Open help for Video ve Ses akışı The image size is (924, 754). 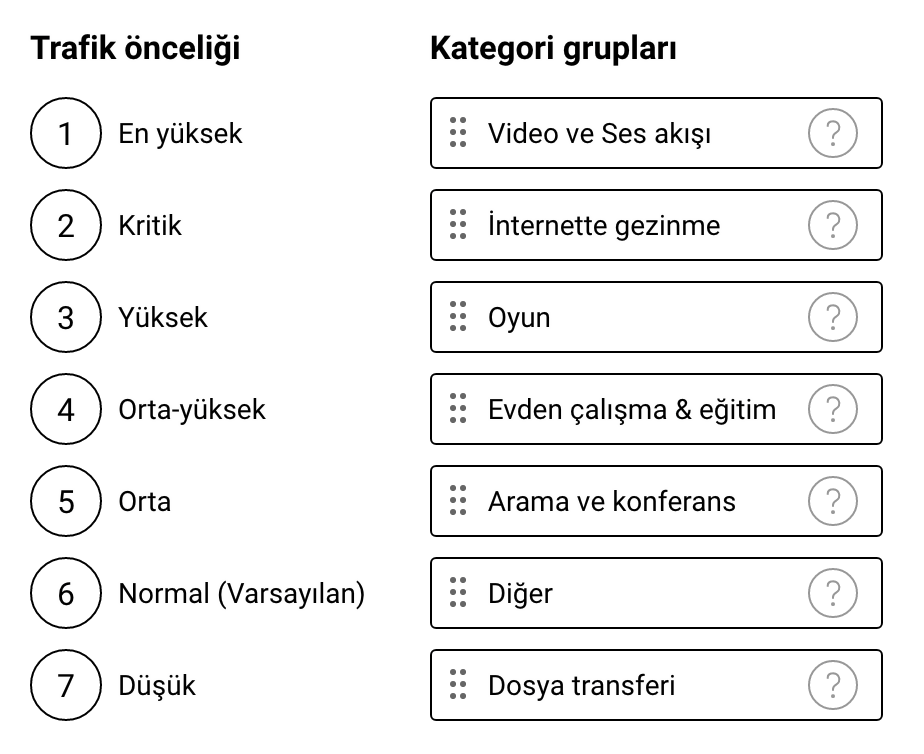click(832, 133)
